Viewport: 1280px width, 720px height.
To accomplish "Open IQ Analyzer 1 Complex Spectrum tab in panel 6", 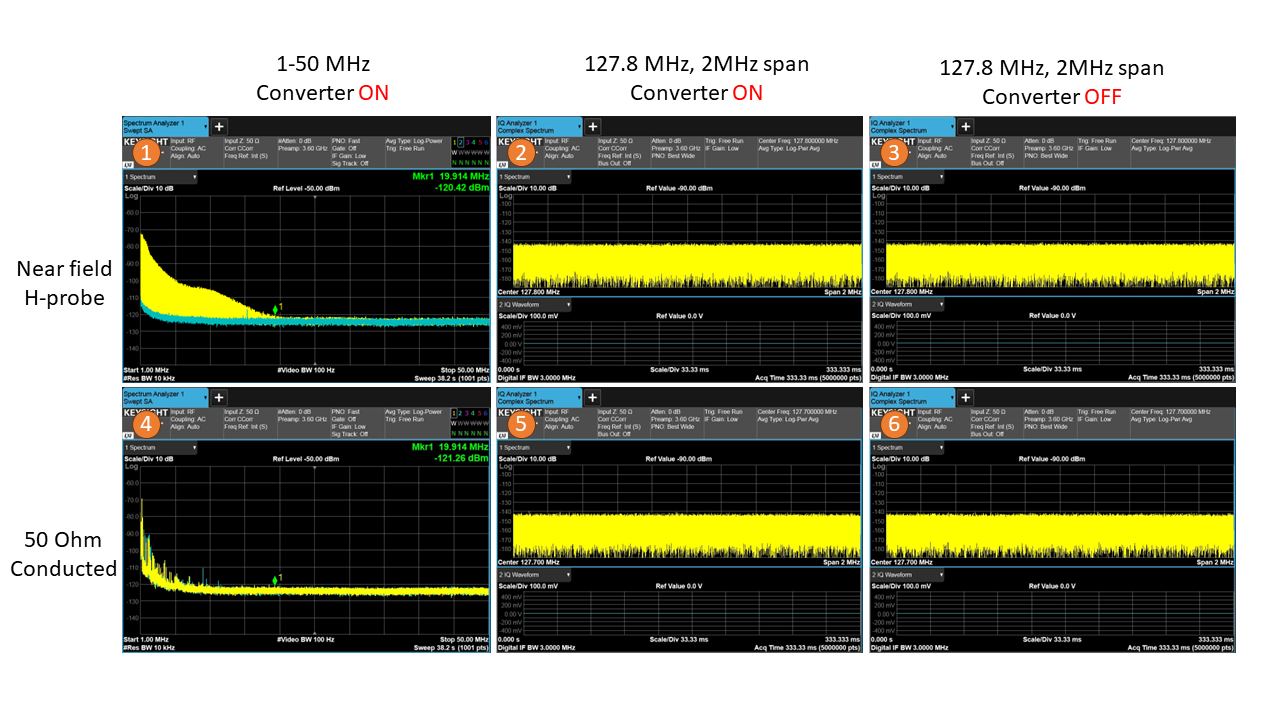I will pos(912,397).
